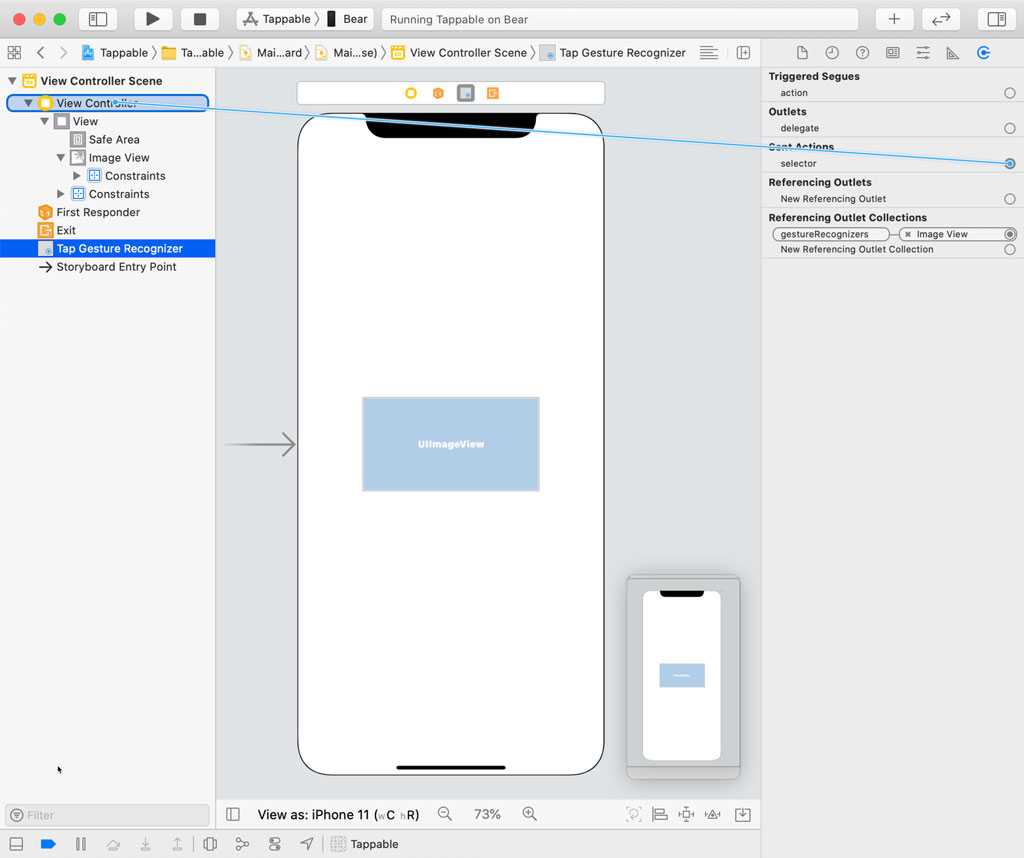
Task: Select Tap Gesture Recognizer in the outline
Action: pyautogui.click(x=108, y=249)
